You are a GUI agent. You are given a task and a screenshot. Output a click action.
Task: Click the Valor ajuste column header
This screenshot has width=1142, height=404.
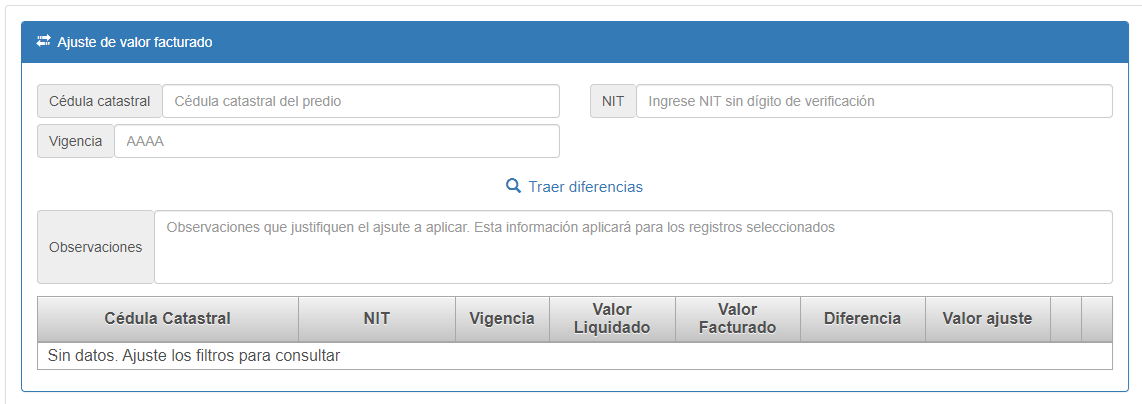point(987,319)
